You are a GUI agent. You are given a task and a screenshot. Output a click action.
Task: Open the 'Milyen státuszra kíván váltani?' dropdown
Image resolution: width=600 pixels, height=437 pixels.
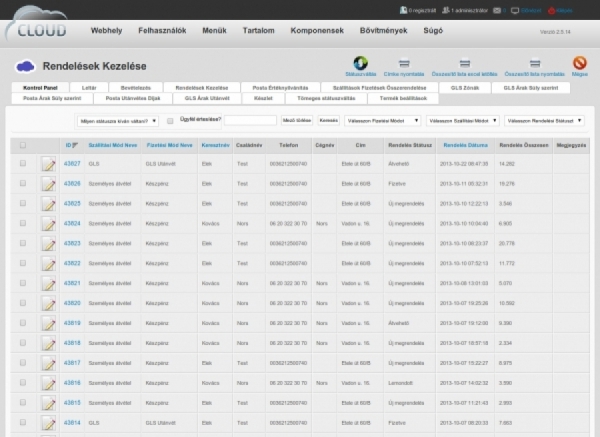click(x=118, y=121)
